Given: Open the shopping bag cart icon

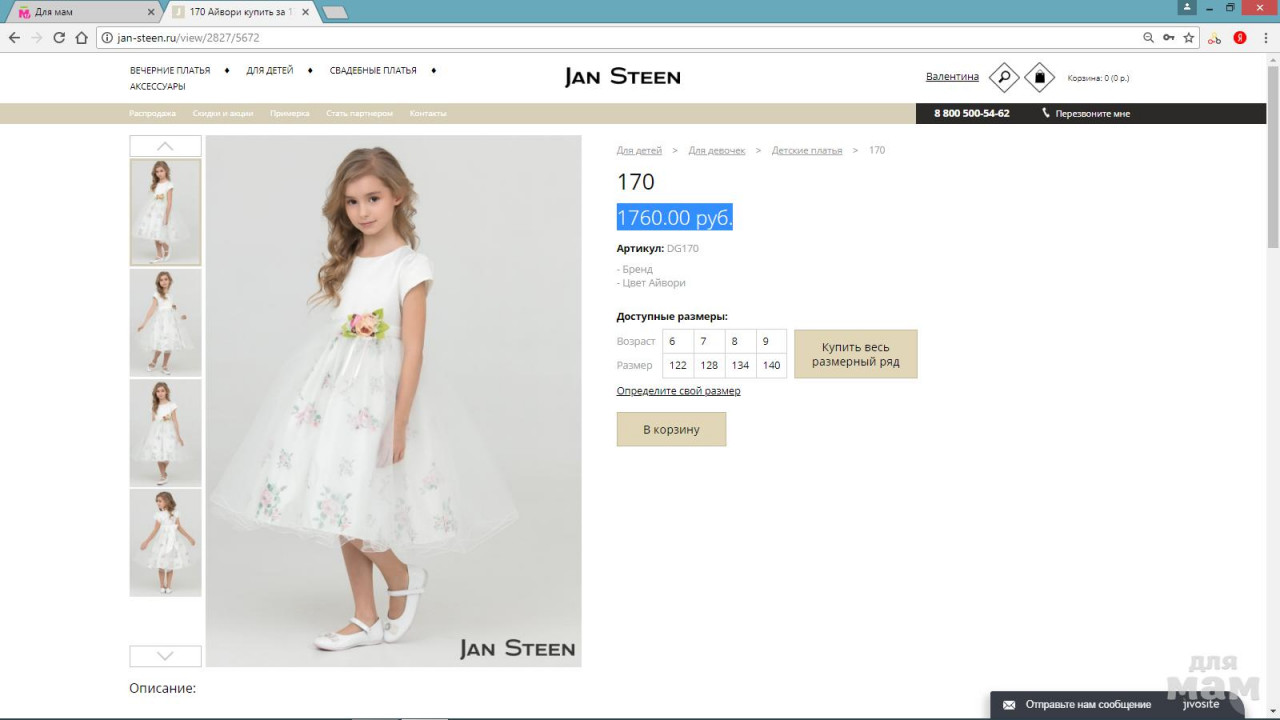Looking at the screenshot, I should [x=1040, y=77].
